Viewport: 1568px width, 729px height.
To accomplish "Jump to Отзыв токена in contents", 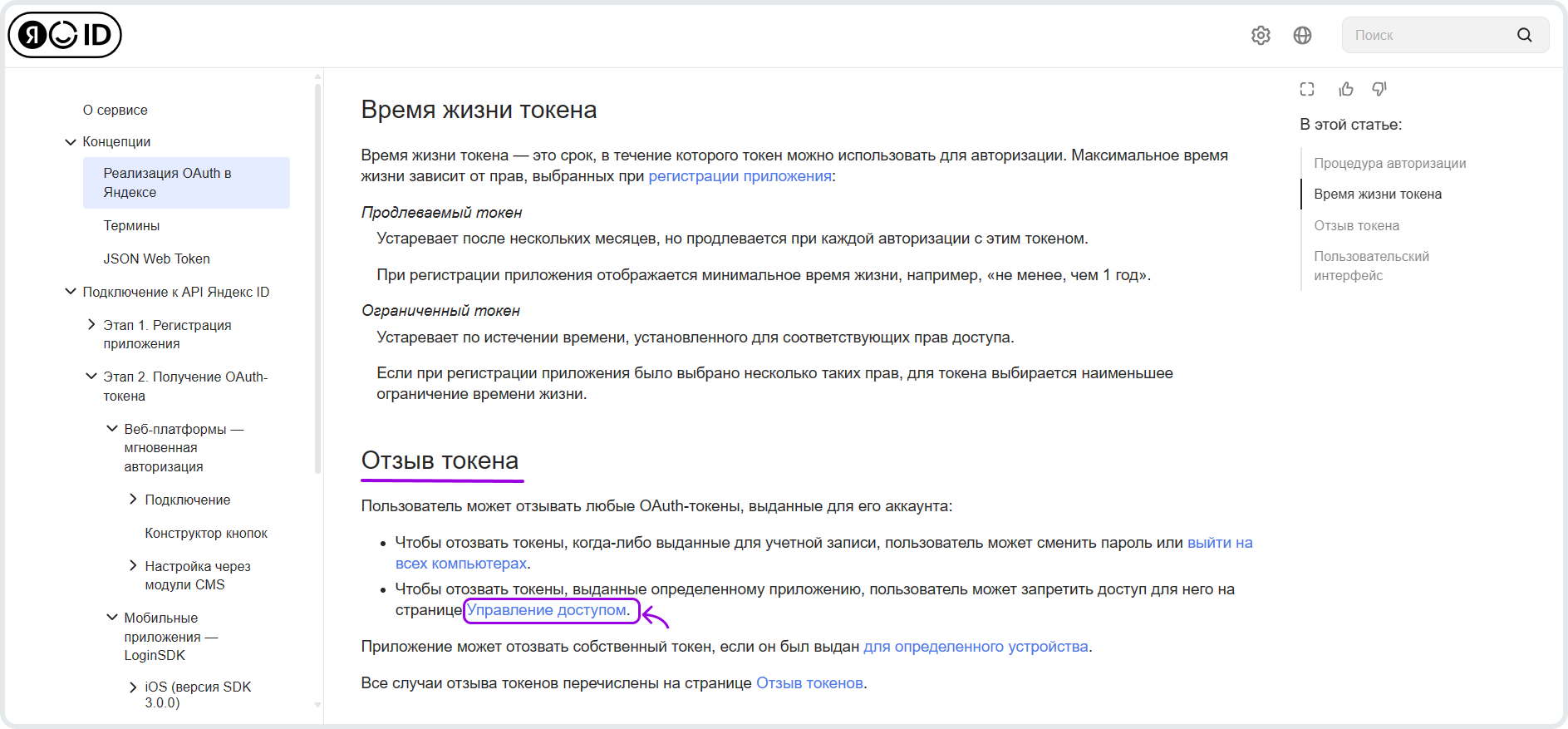I will (1356, 225).
